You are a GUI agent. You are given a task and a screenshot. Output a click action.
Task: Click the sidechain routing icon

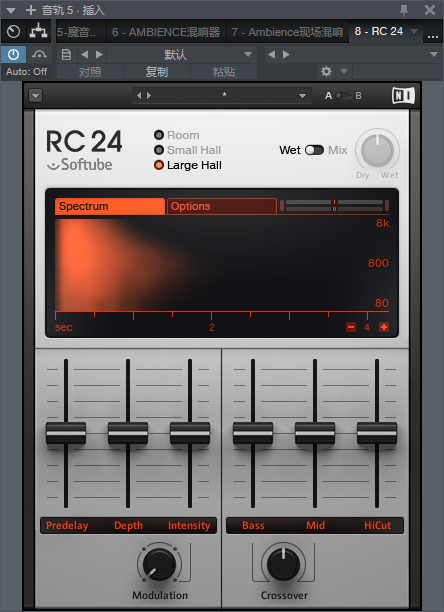click(38, 32)
